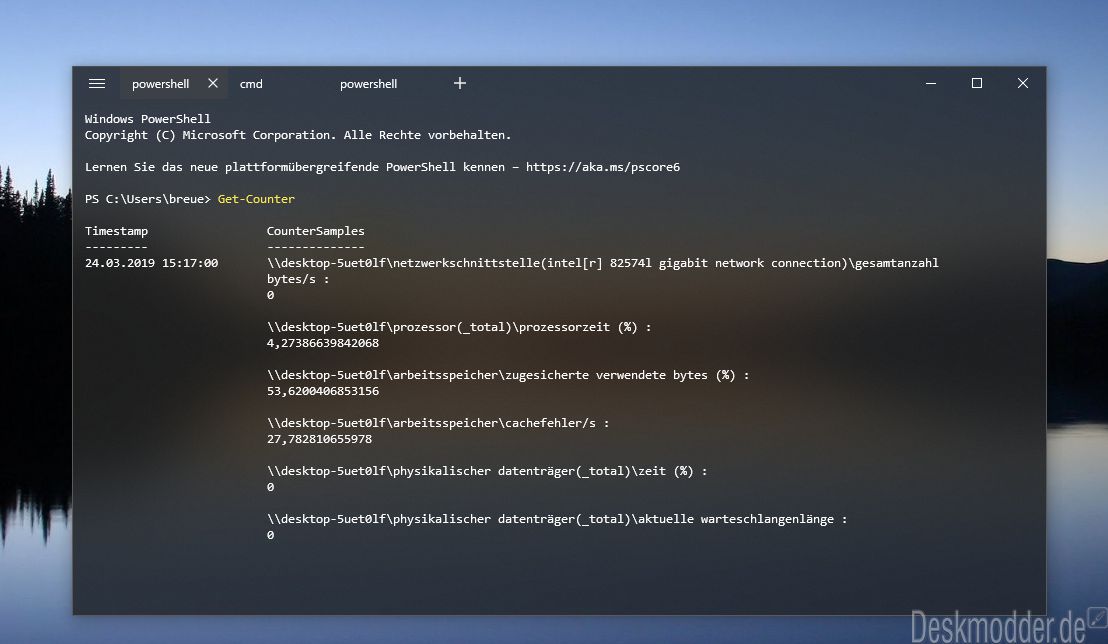This screenshot has width=1108, height=644.
Task: Click the aktuelle warteschlangenlänge counter line
Action: click(557, 519)
